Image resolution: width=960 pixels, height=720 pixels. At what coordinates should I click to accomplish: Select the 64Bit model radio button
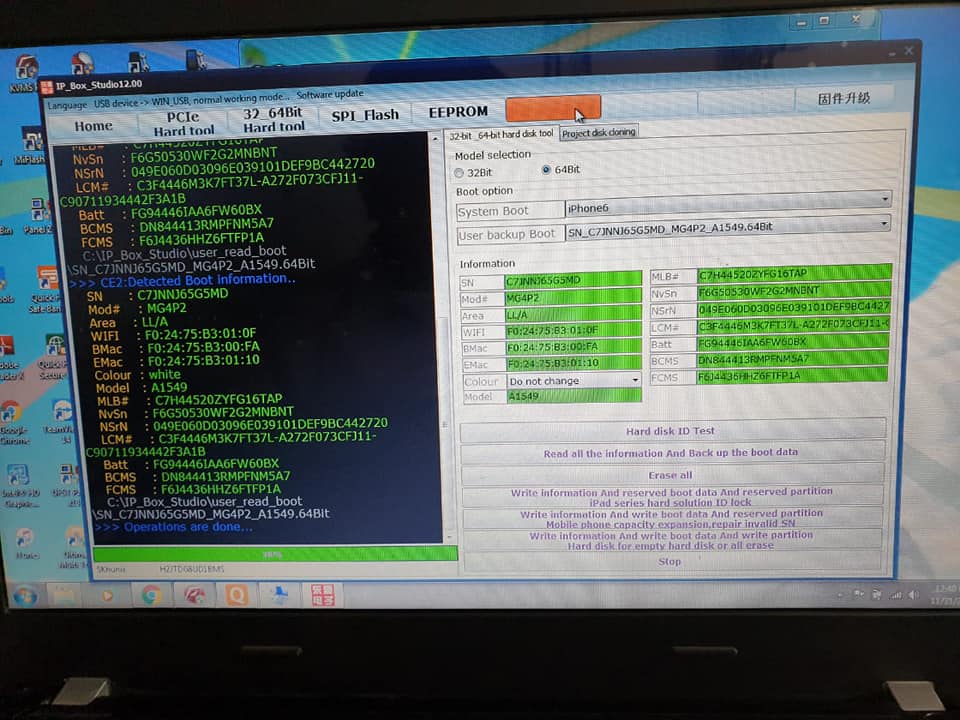click(546, 170)
